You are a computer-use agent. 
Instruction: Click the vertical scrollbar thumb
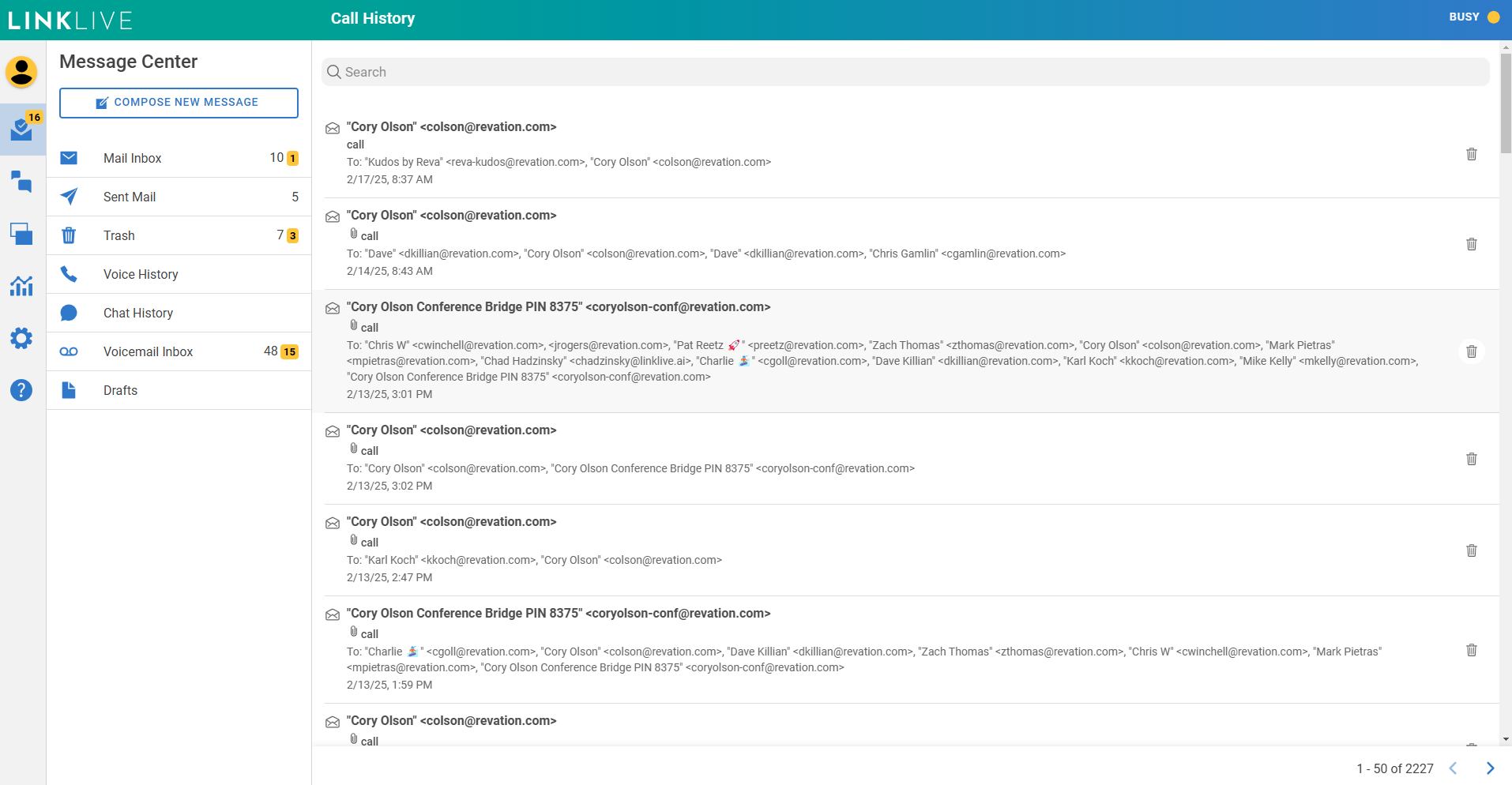1506,103
